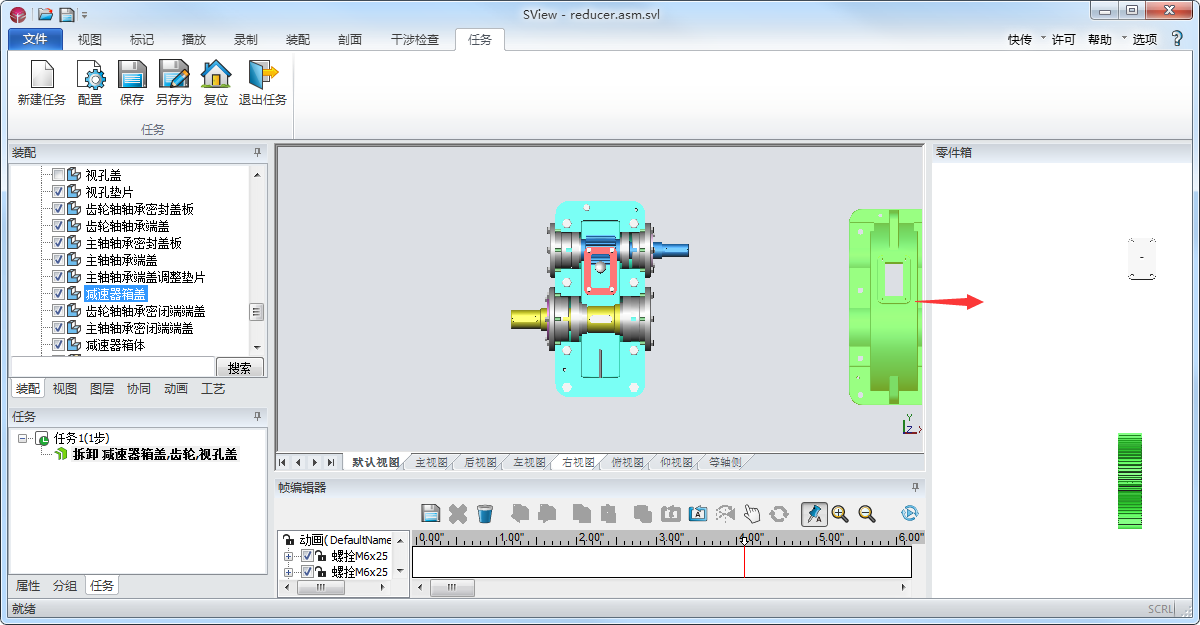Viewport: 1200px width, 625px height.
Task: Click the save disk icon in frame editor
Action: (x=431, y=514)
